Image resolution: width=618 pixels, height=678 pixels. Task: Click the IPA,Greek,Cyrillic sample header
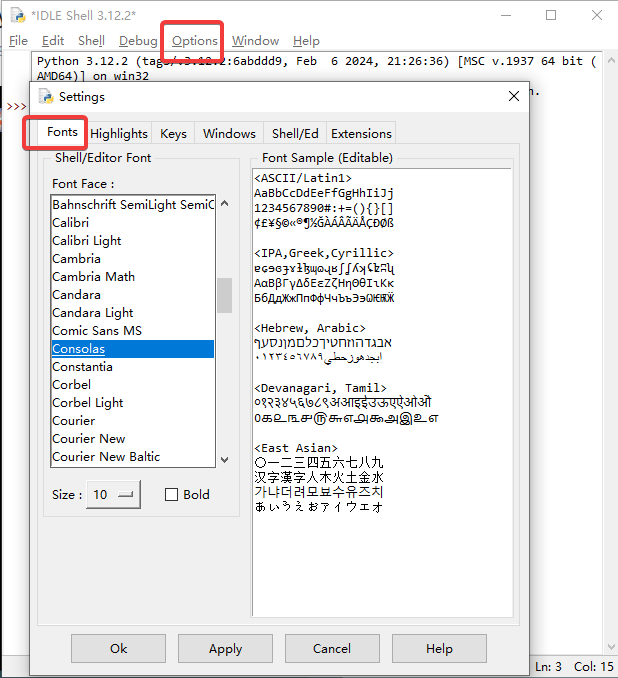[324, 253]
